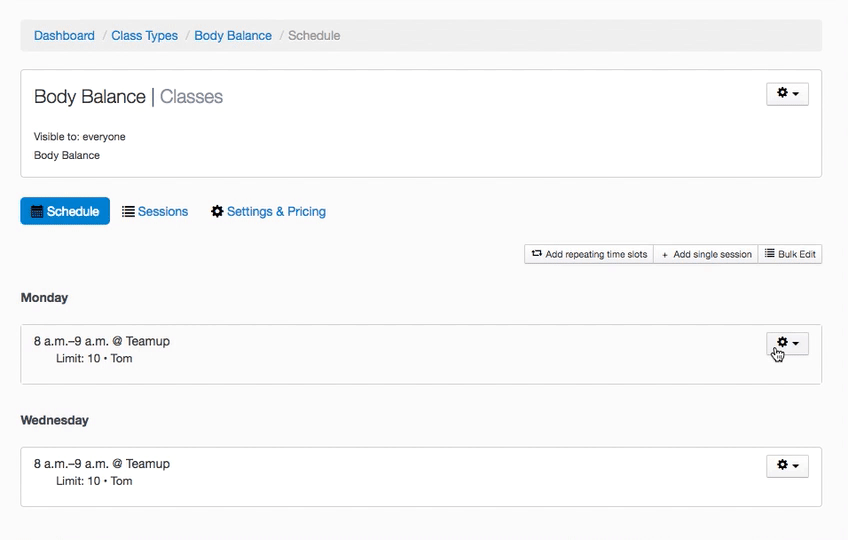Image resolution: width=848 pixels, height=540 pixels.
Task: Select Monday's 8 a.m.–9 a.m. time slot
Action: tap(102, 341)
